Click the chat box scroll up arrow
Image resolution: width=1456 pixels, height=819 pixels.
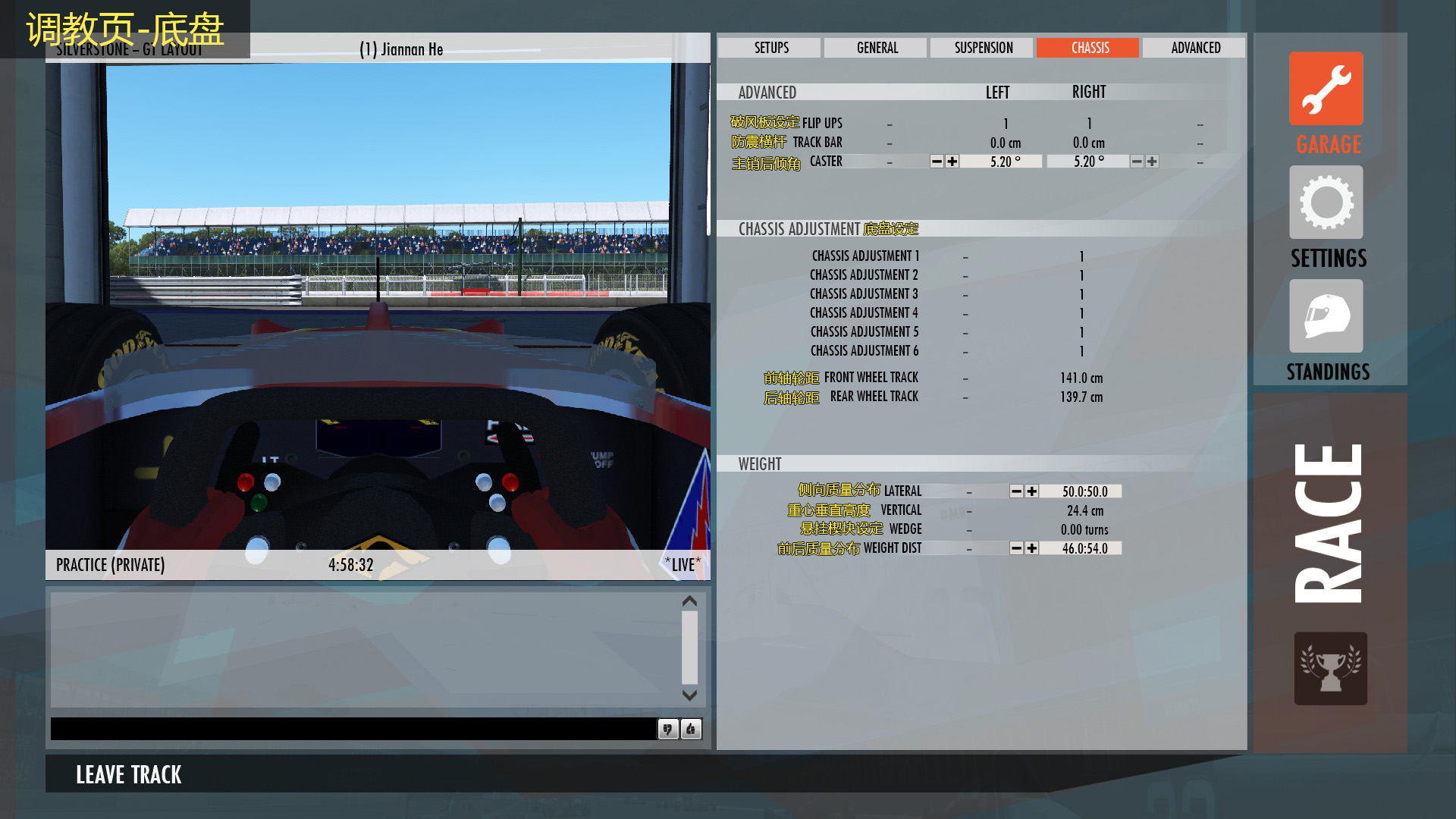tap(689, 601)
